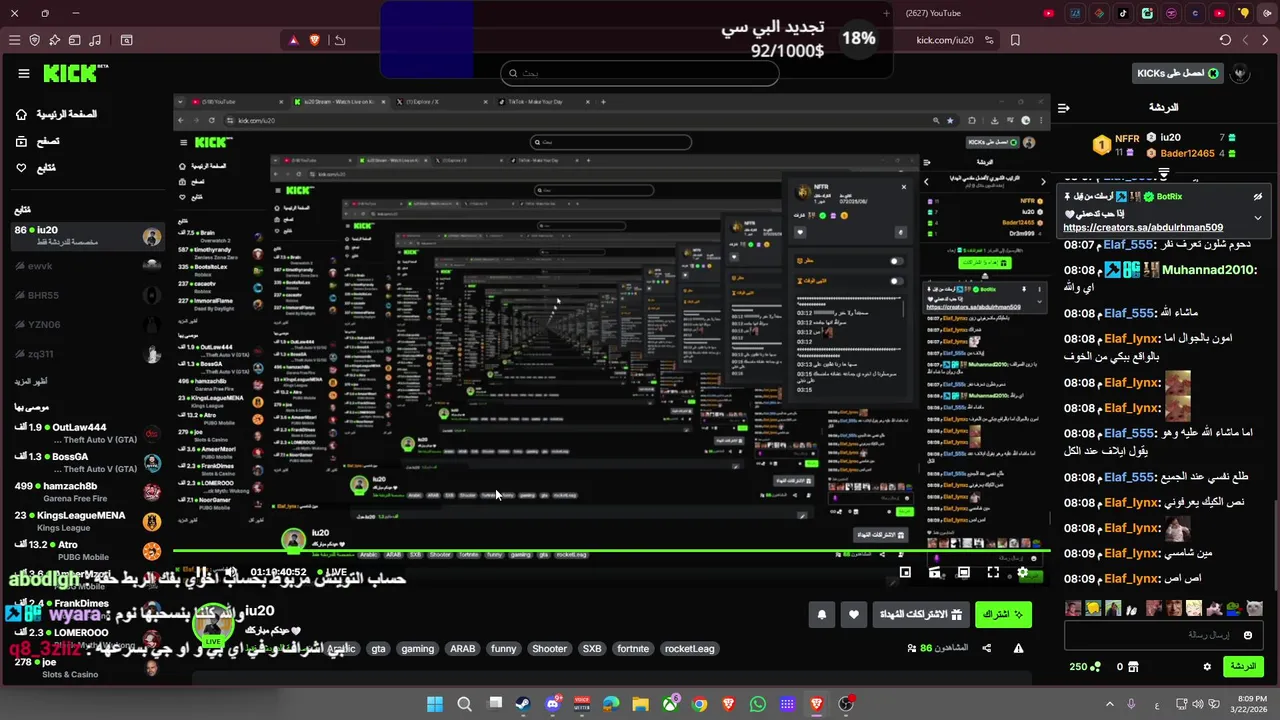The width and height of the screenshot is (1280, 720).
Task: Open hamzach8b Garena Free Fire channel
Action: (87, 492)
